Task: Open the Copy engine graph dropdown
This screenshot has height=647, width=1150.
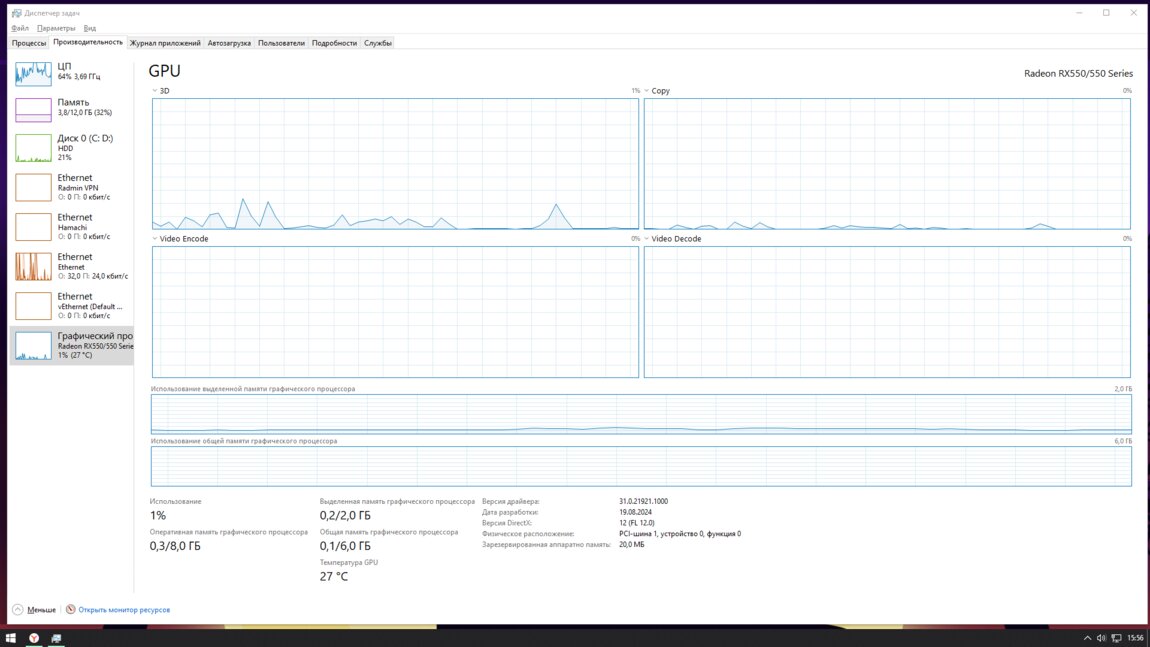Action: click(x=647, y=91)
